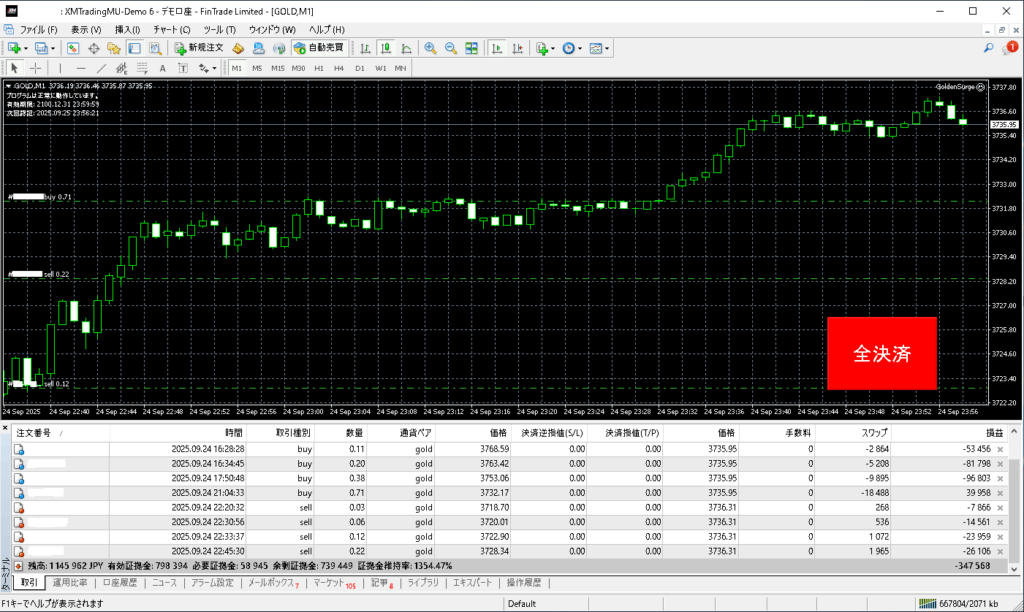Select the horizontal line tool
Viewport: 1024px width, 612px height.
(81, 68)
